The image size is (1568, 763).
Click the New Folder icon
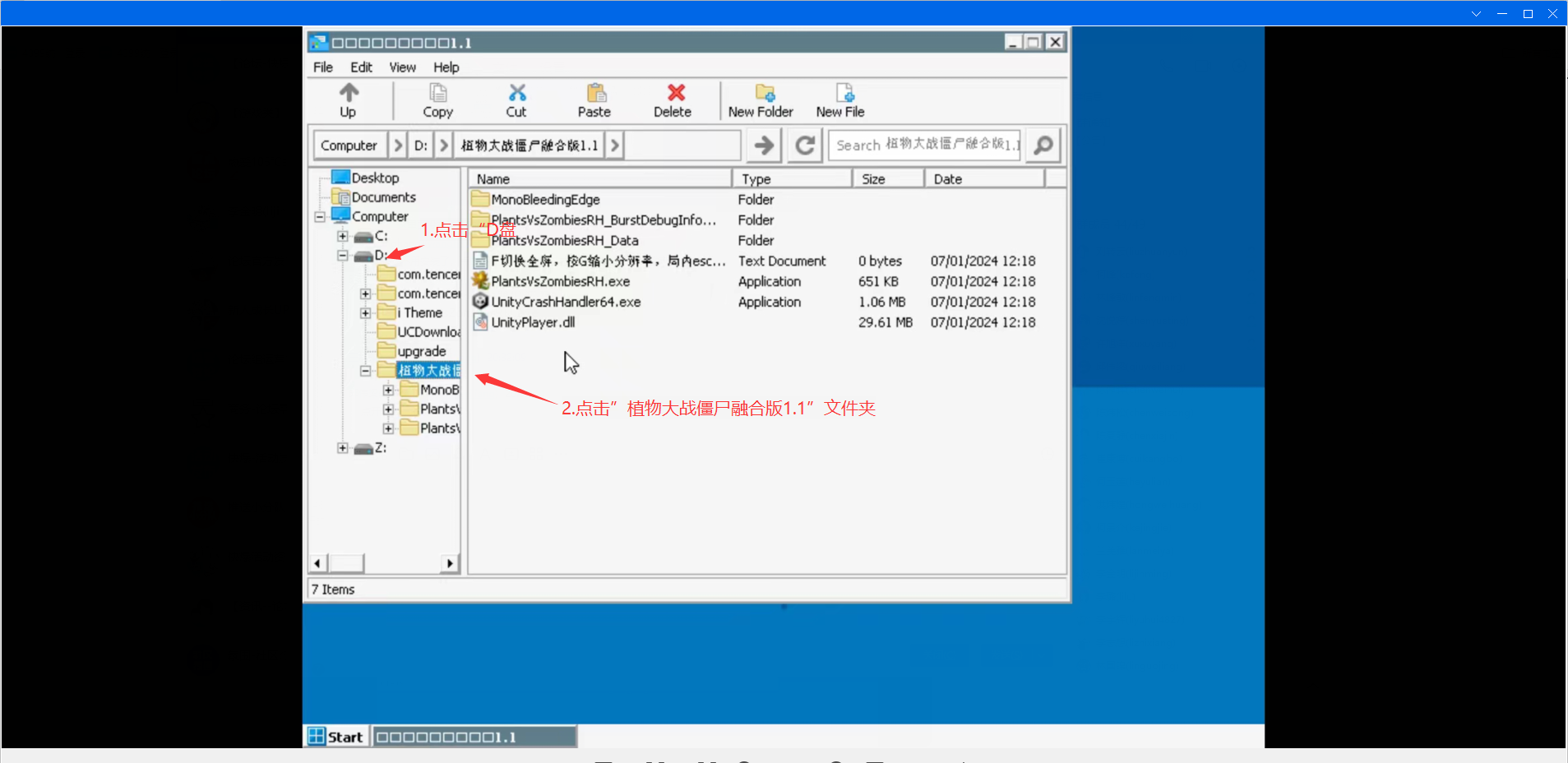pyautogui.click(x=765, y=92)
